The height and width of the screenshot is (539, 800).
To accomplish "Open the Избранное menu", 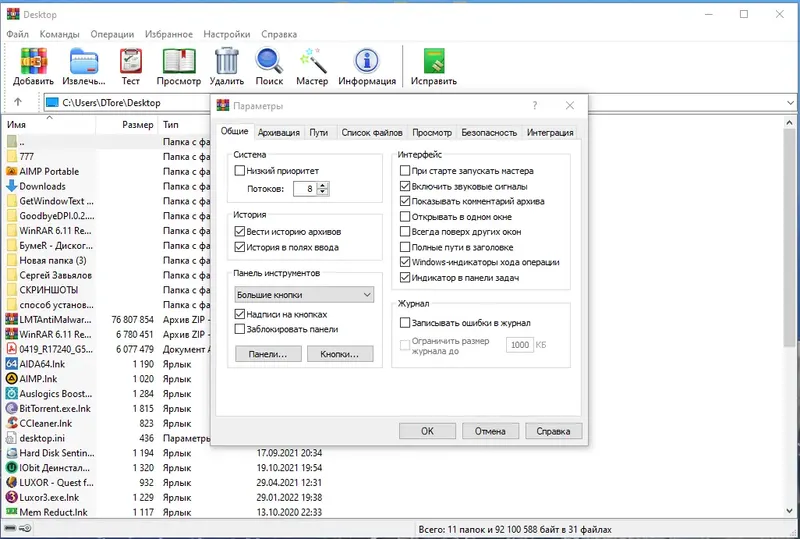I will 169,34.
